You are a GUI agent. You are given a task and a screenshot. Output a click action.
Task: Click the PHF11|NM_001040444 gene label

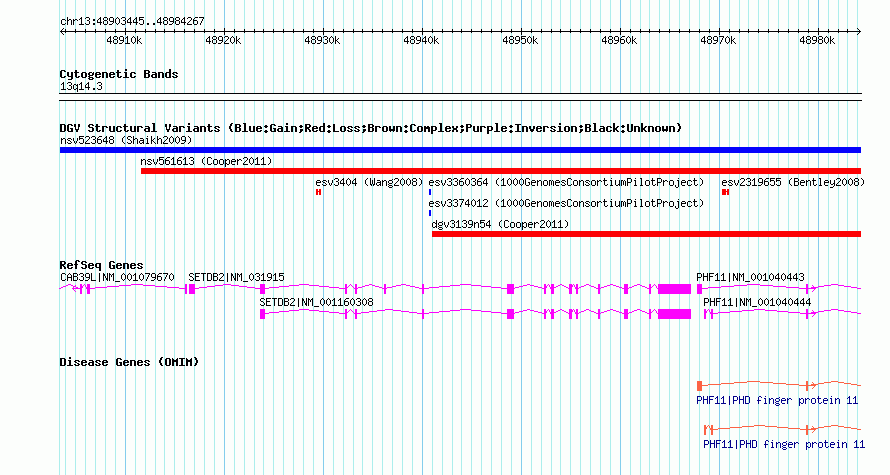[757, 302]
